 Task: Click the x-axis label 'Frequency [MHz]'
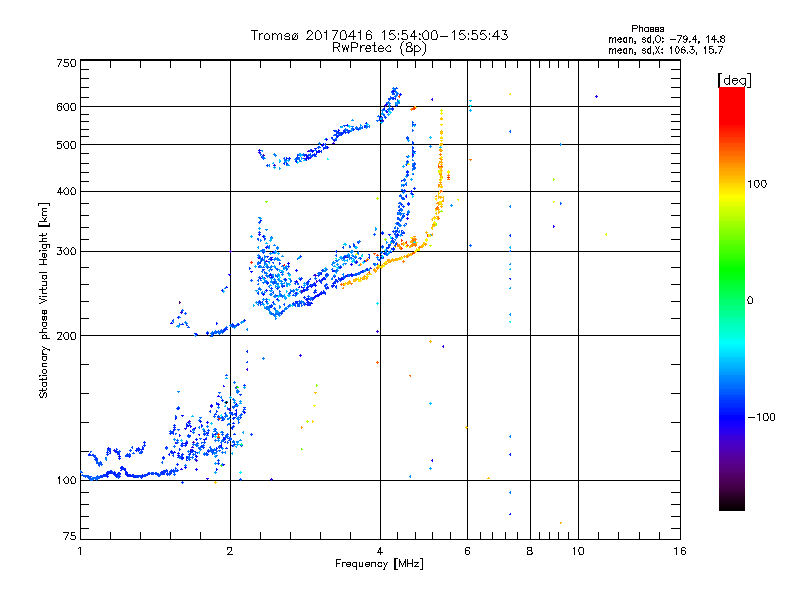[x=379, y=564]
